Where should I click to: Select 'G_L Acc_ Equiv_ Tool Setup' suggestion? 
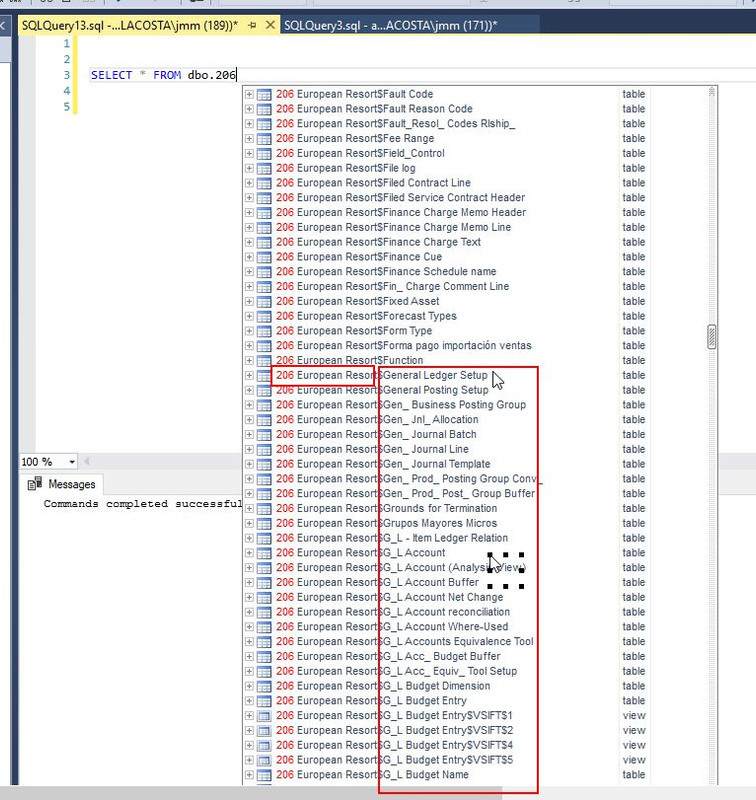coord(396,671)
